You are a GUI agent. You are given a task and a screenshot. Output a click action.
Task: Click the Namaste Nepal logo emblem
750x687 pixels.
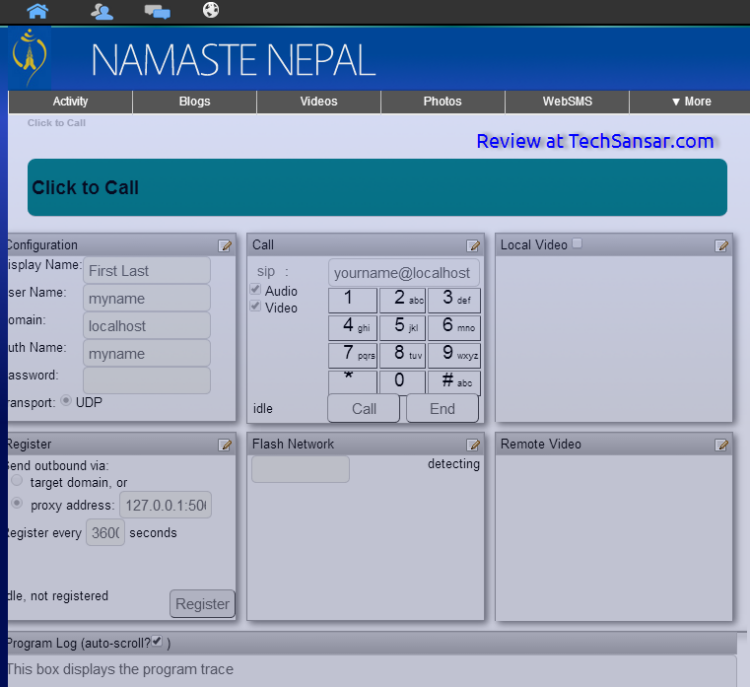(30, 58)
